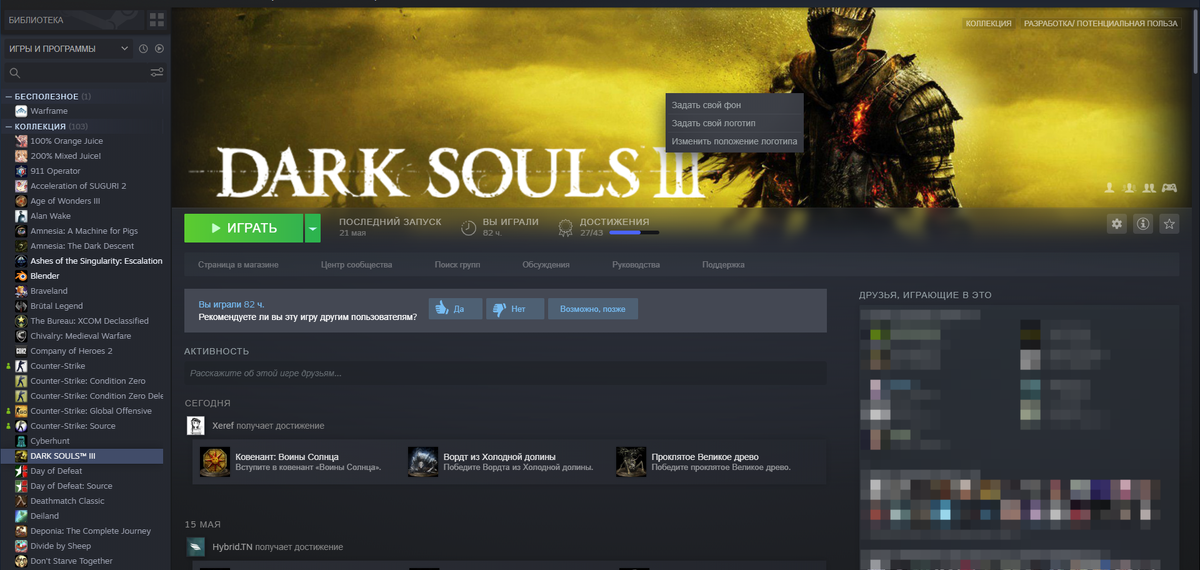
Task: Show game info icon
Action: pos(1143,224)
